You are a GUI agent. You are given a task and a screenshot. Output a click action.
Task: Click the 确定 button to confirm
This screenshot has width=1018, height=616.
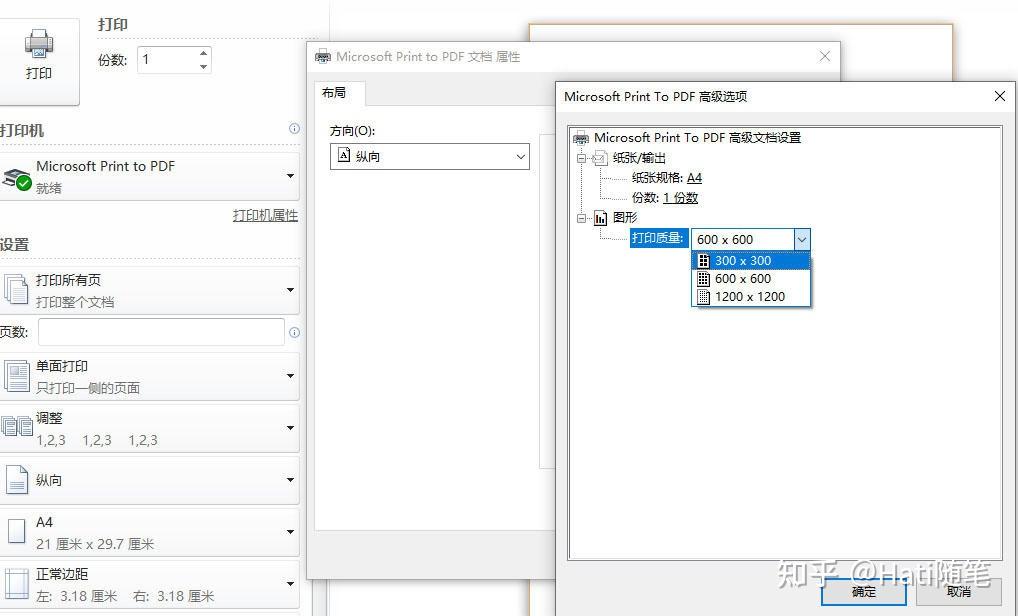[862, 591]
